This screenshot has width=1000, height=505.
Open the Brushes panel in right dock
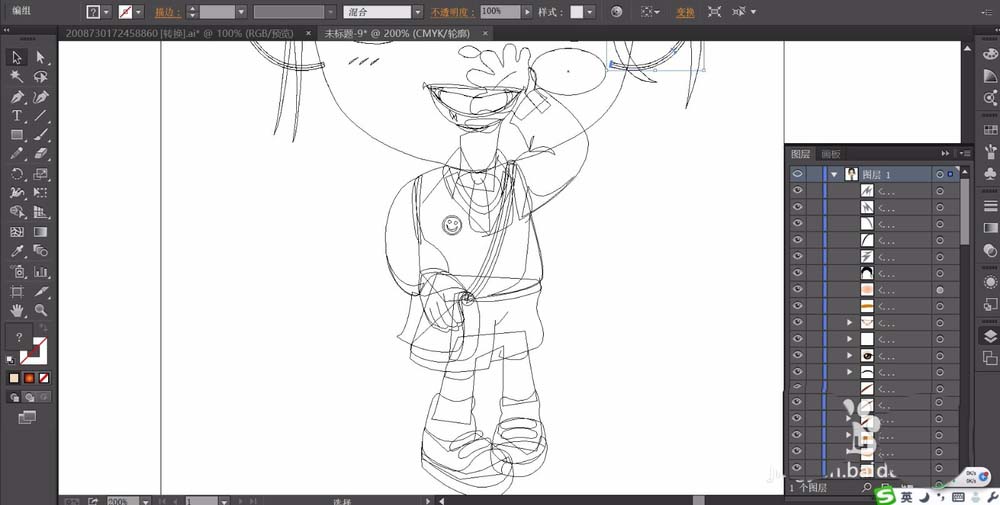coord(990,152)
